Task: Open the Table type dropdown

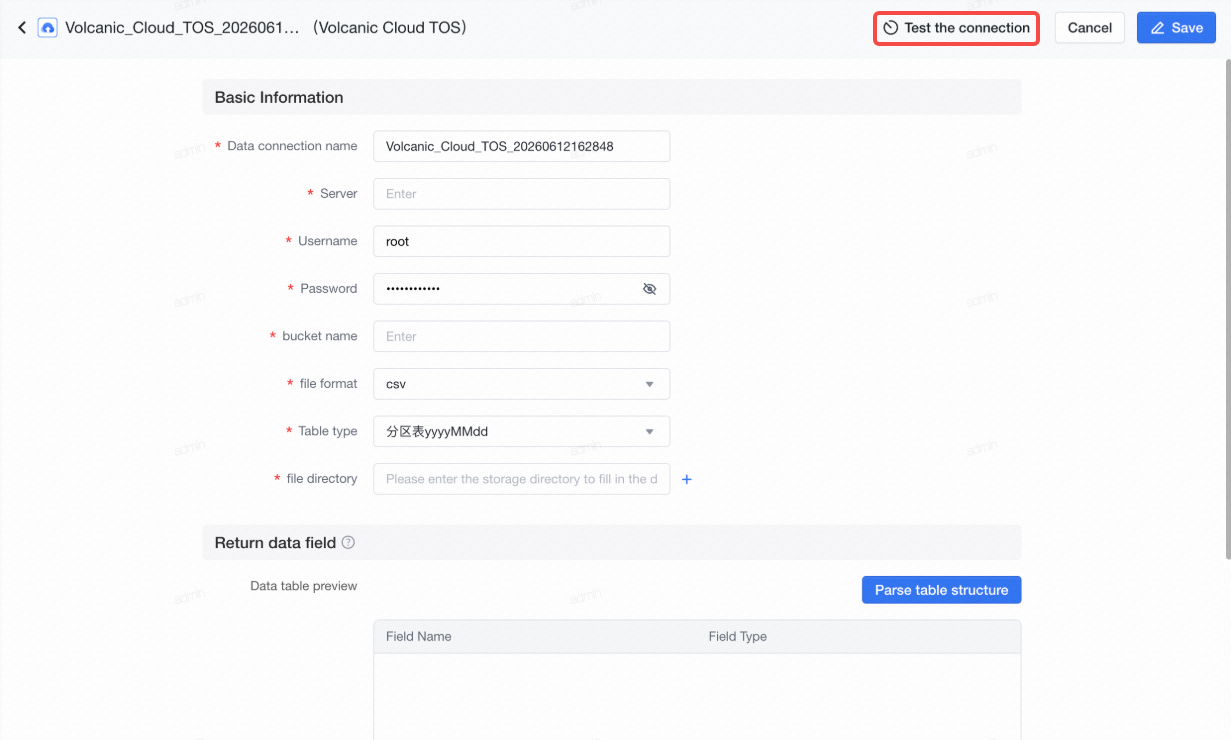Action: point(521,432)
